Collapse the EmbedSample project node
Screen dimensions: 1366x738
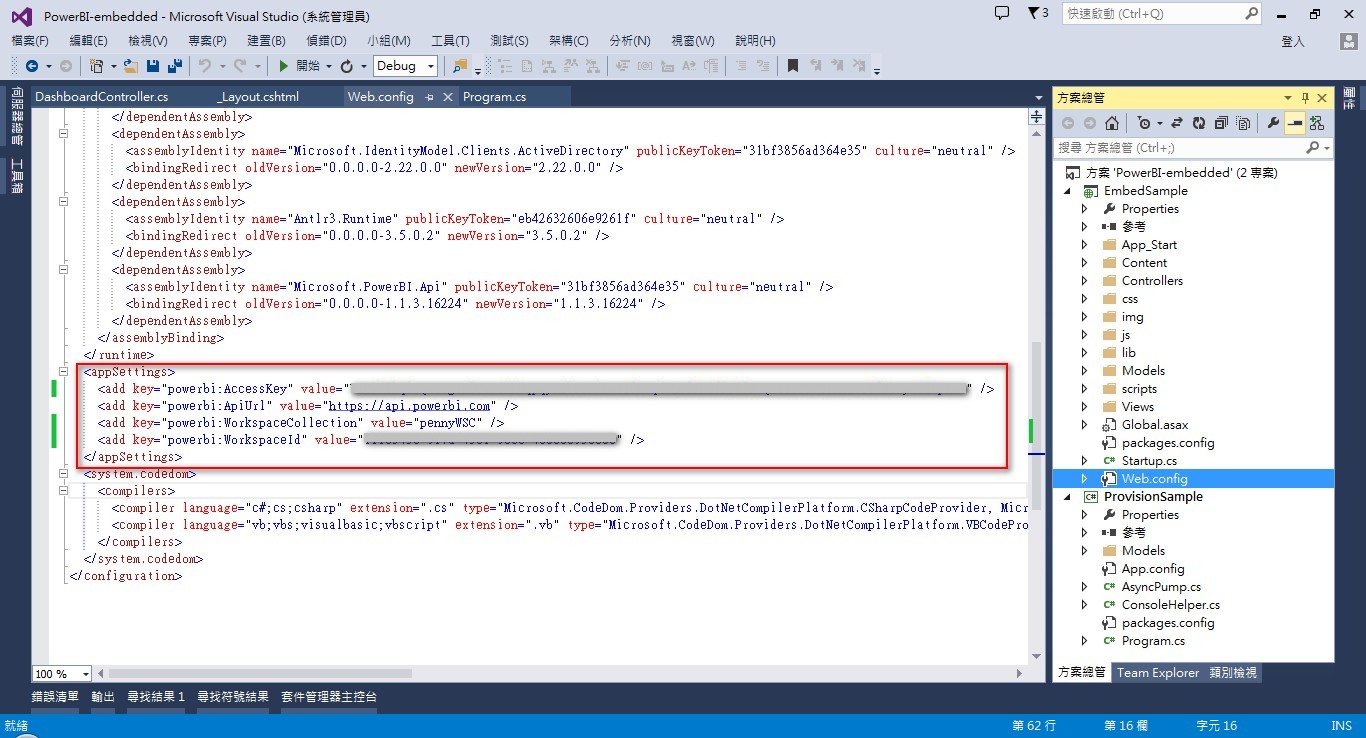(1067, 191)
